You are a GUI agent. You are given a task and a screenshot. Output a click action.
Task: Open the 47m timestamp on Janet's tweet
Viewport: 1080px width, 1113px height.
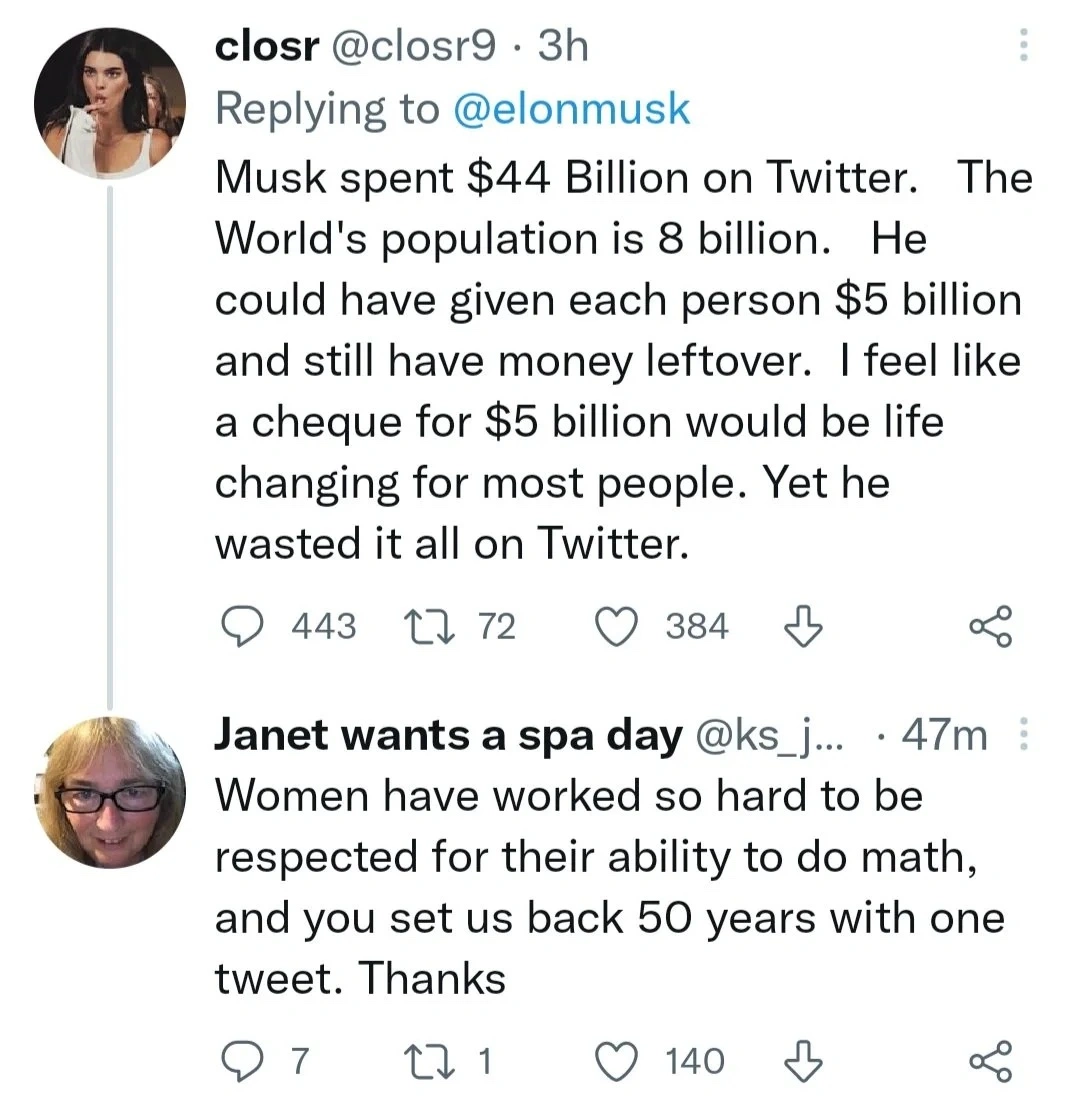coord(944,737)
